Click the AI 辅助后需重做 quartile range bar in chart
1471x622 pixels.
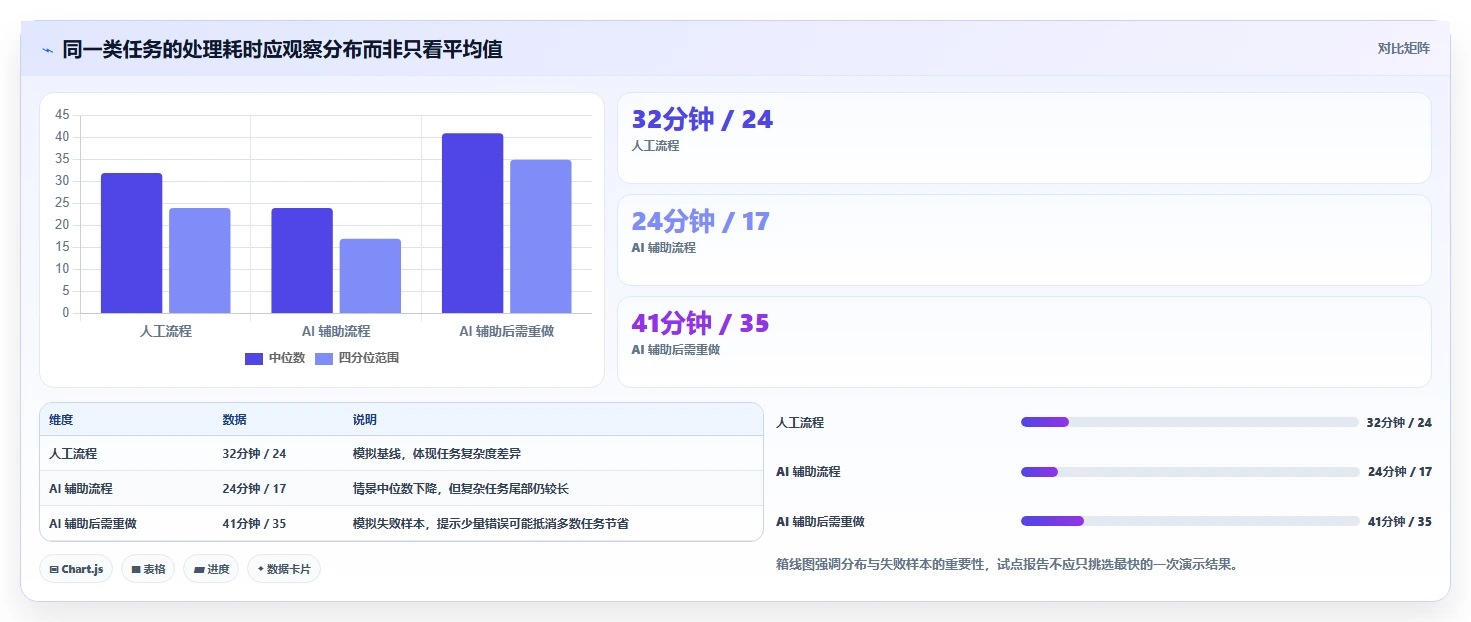pyautogui.click(x=541, y=236)
